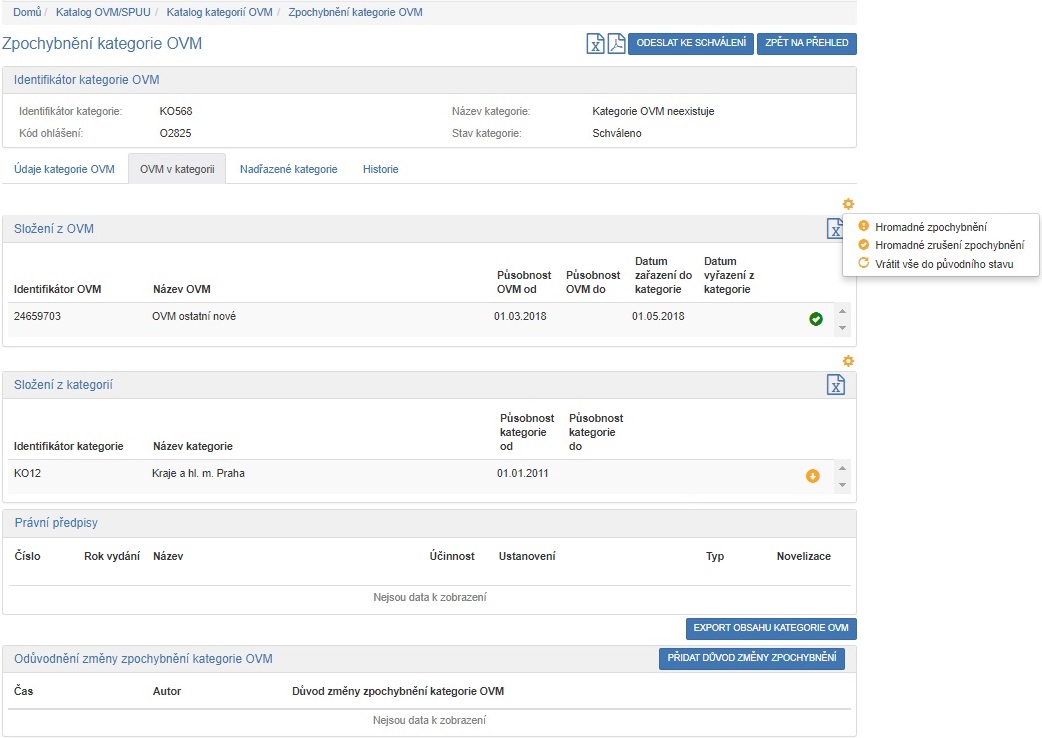Open gear menu above Složení z OVM
Viewport: 1042px width, 738px height.
pyautogui.click(x=848, y=204)
